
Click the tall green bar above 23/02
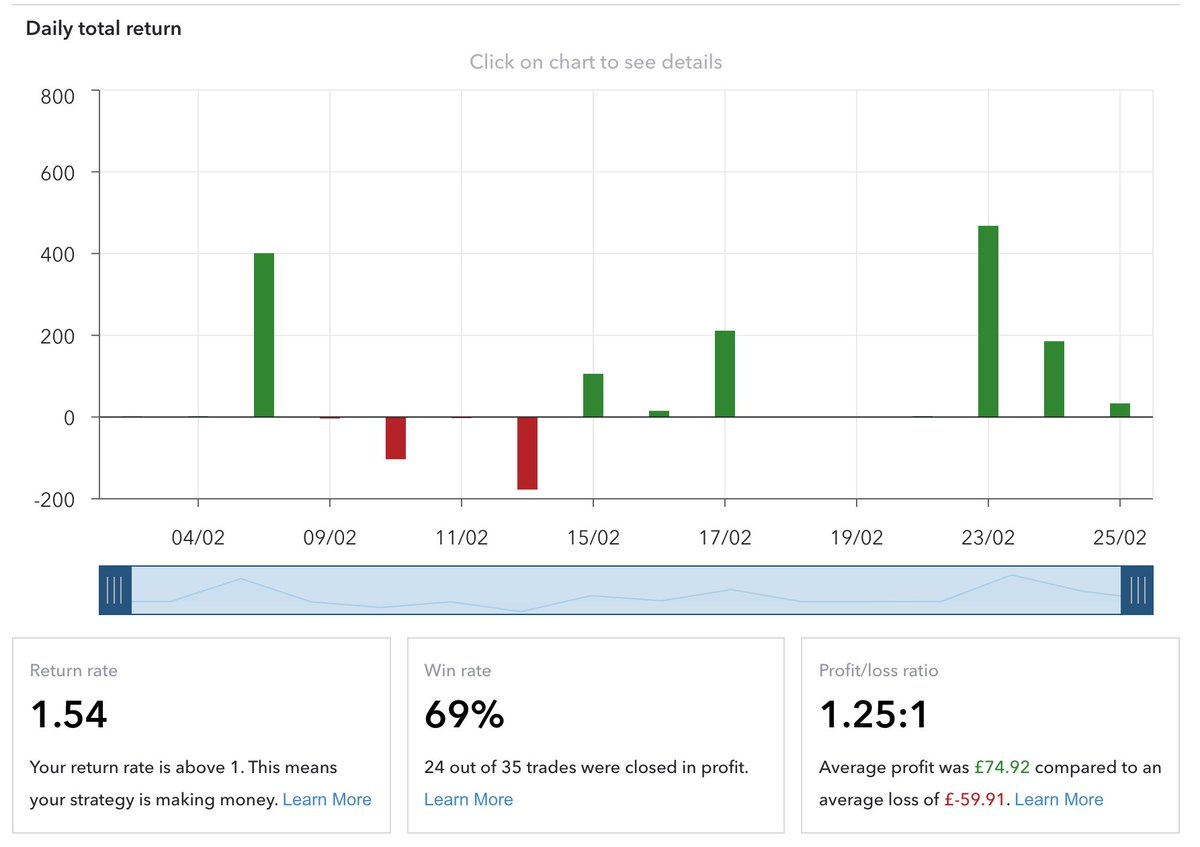pos(988,320)
